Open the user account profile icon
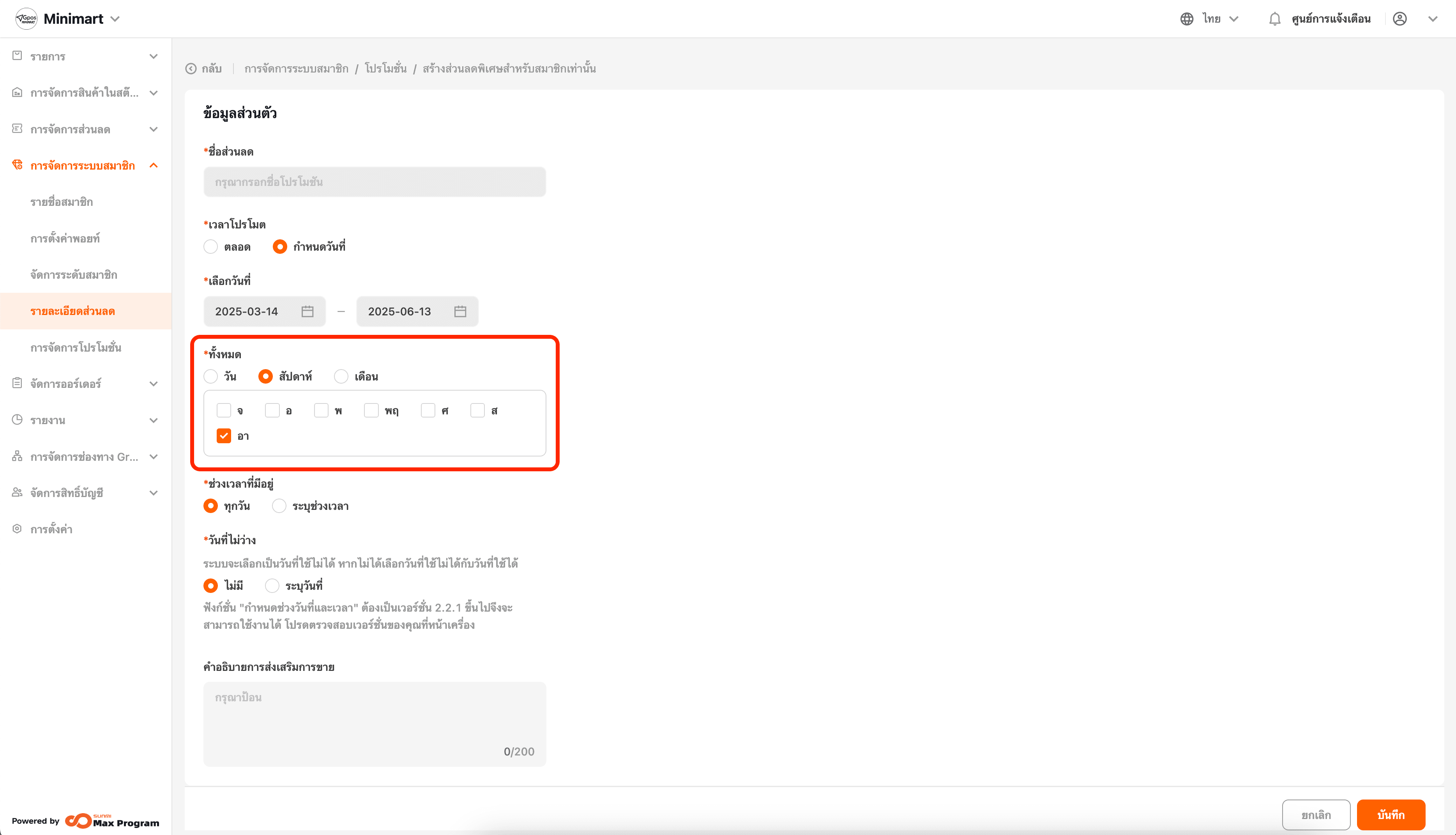1456x835 pixels. [x=1399, y=19]
